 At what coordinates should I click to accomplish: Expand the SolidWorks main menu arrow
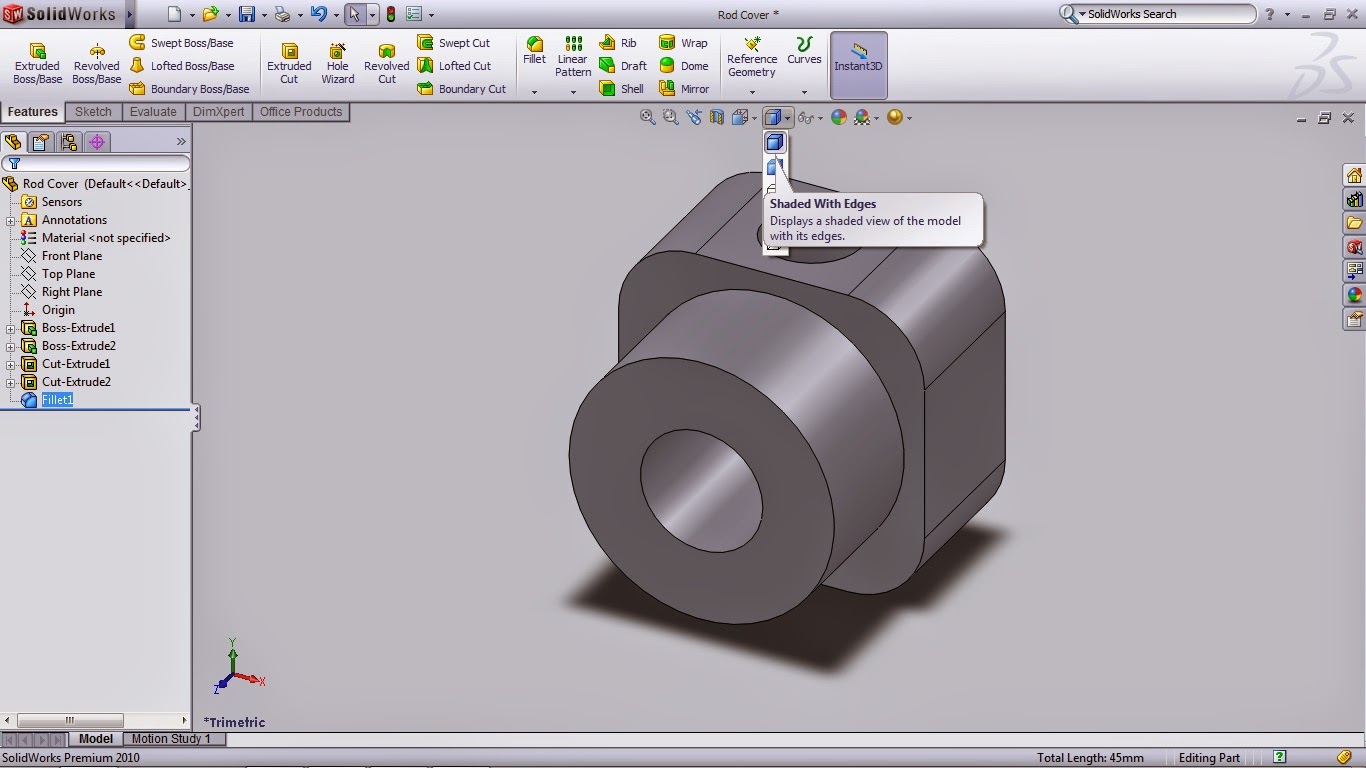click(x=130, y=14)
